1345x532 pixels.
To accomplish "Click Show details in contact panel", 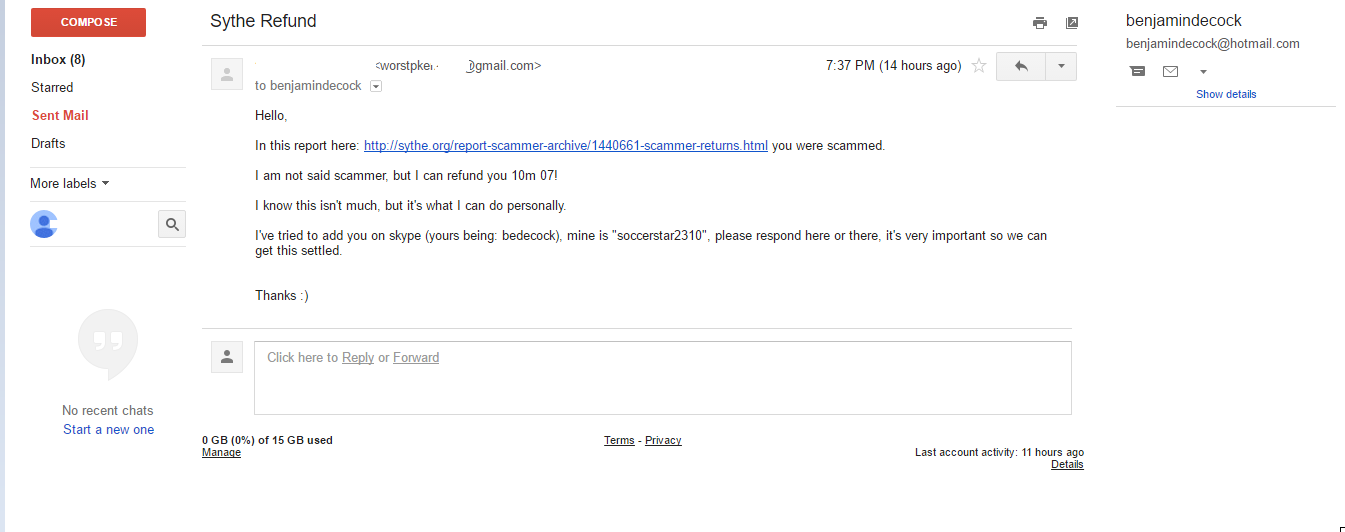I will (x=1226, y=94).
